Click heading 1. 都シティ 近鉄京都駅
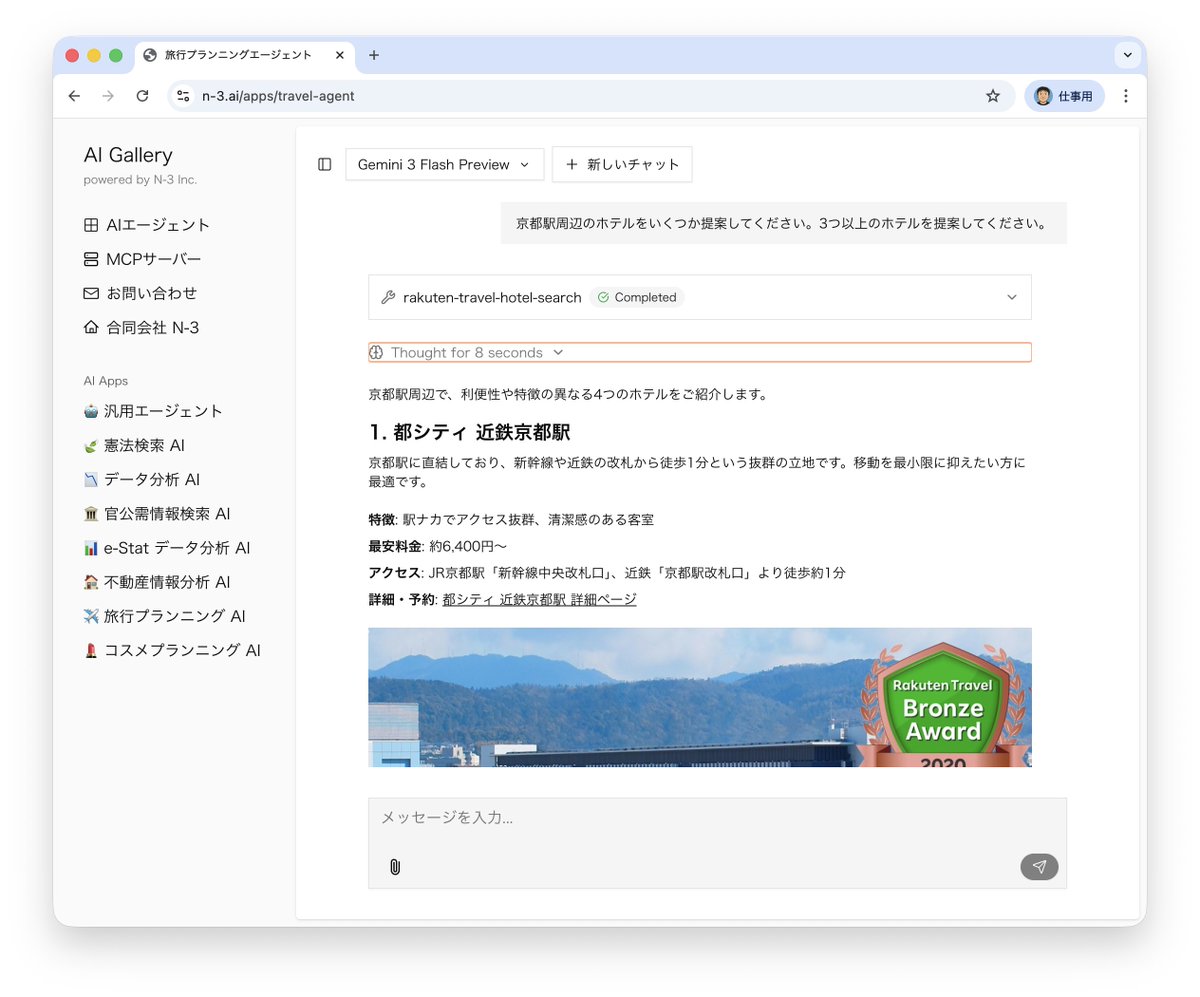This screenshot has height=997, width=1200. point(469,432)
